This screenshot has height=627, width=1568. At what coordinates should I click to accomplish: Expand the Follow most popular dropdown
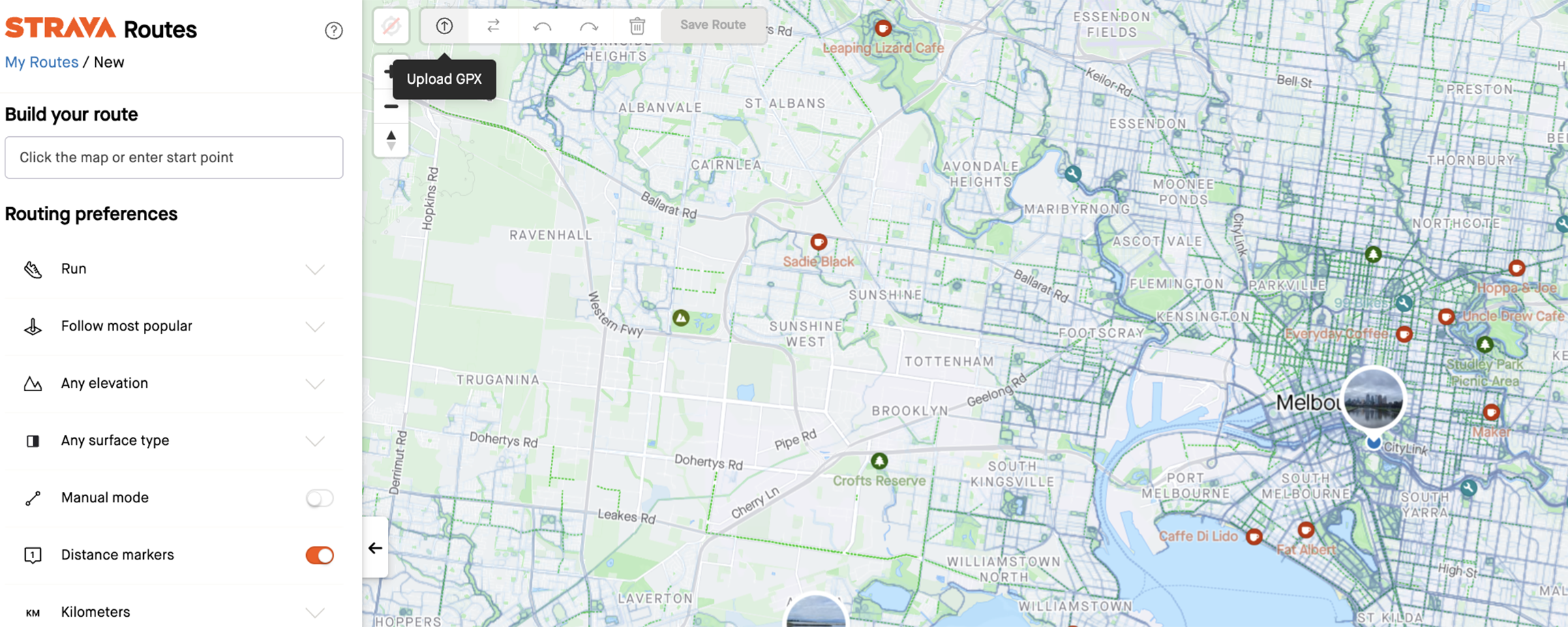click(x=315, y=326)
